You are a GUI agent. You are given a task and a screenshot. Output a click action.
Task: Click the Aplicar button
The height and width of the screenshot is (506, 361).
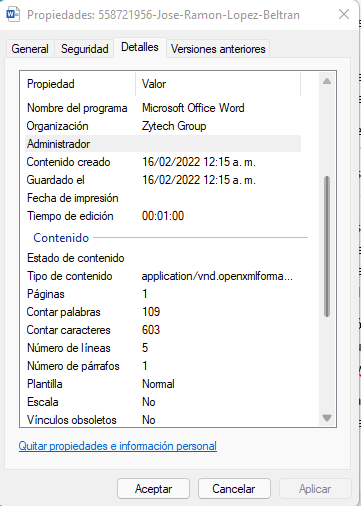(x=315, y=489)
